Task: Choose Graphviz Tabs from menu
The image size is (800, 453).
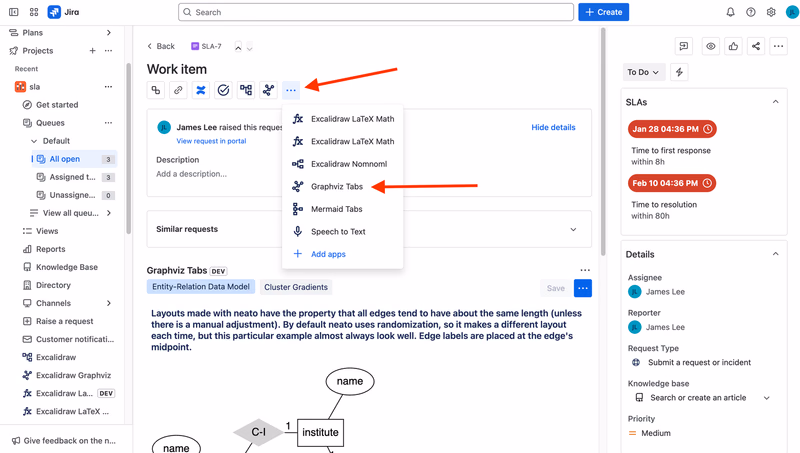Action: 342,186
